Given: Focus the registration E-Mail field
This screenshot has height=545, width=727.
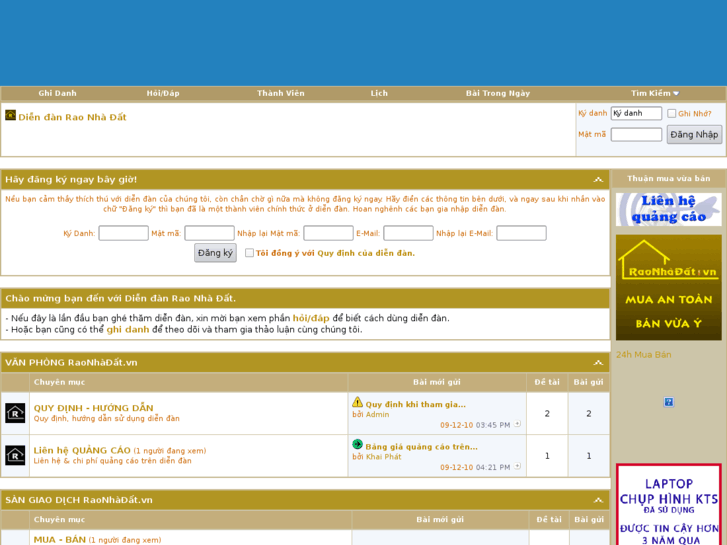Looking at the screenshot, I should 408,233.
